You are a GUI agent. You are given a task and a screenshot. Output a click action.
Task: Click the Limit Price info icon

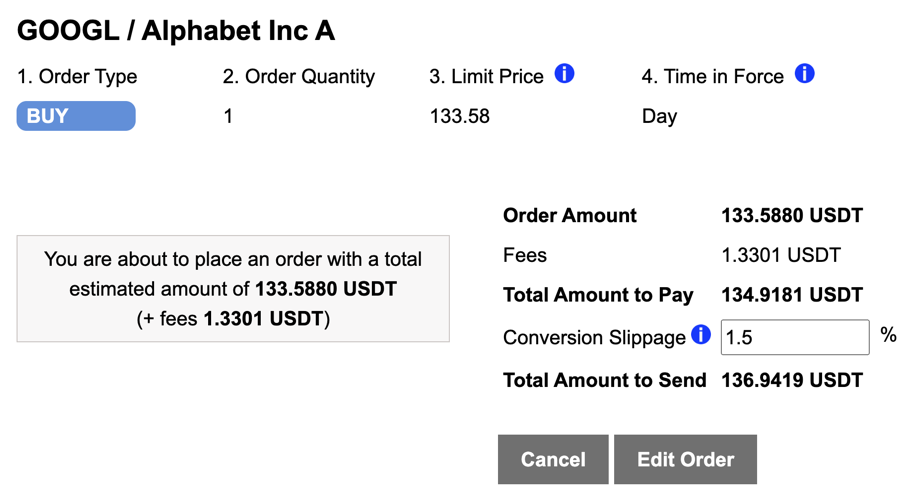(565, 74)
